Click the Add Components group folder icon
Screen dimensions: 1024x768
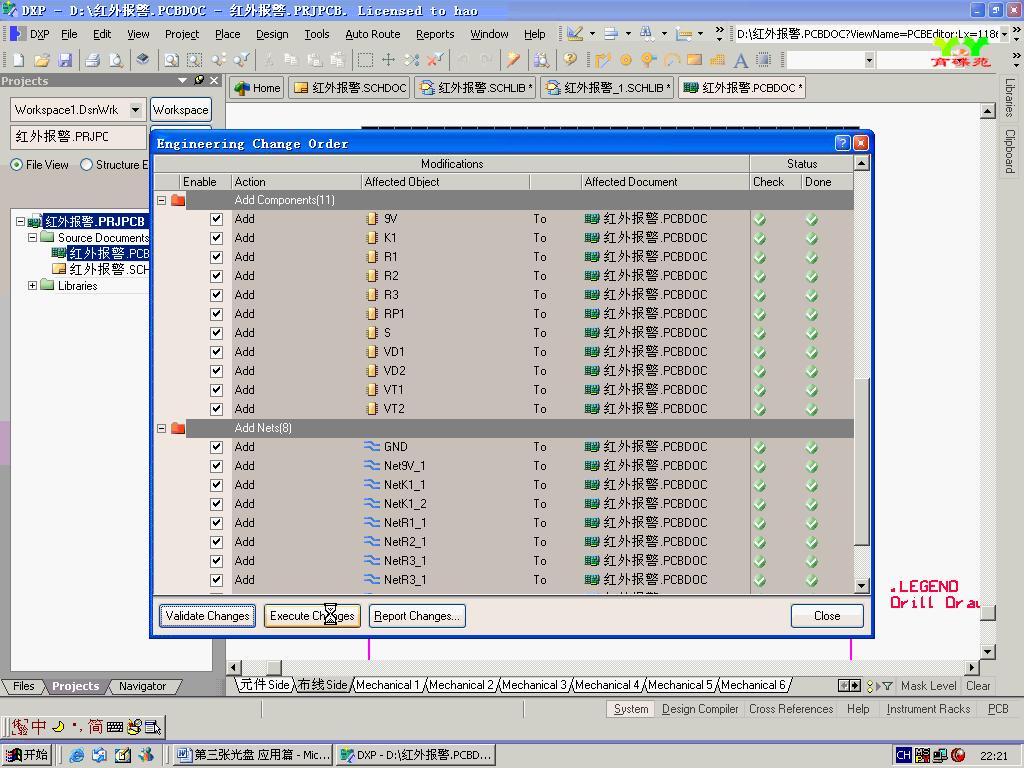(x=178, y=200)
